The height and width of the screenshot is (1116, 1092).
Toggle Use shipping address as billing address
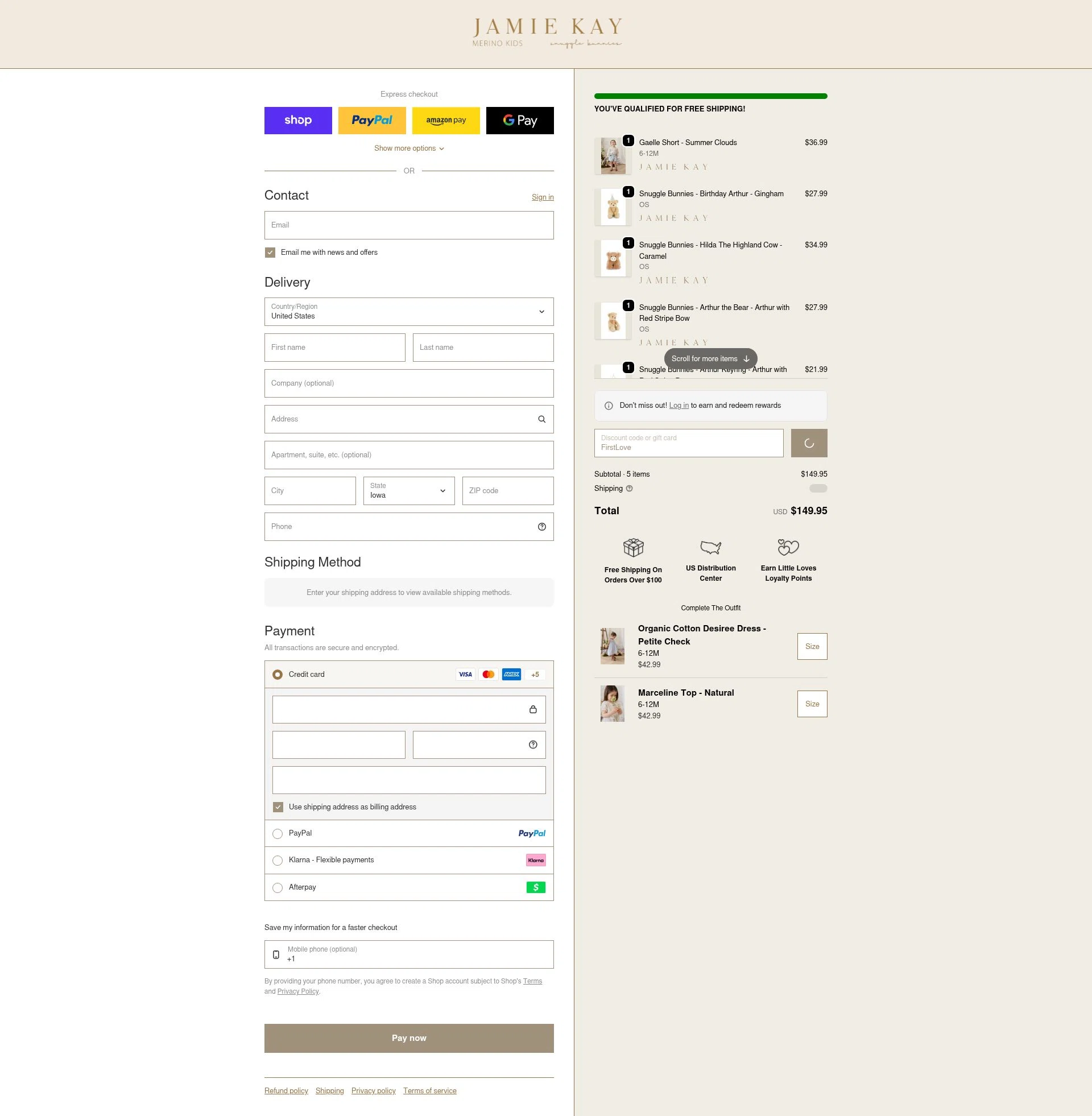click(x=278, y=807)
